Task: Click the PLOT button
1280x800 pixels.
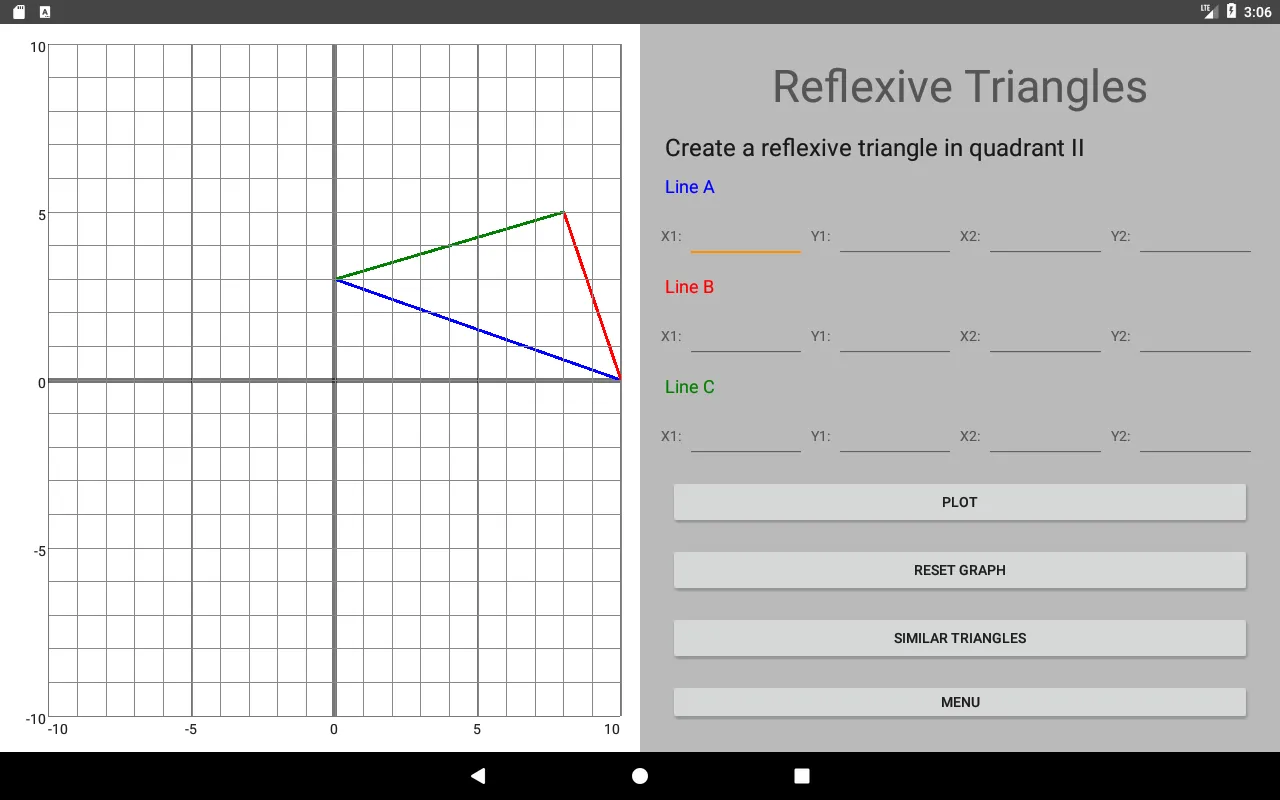Action: [x=960, y=502]
